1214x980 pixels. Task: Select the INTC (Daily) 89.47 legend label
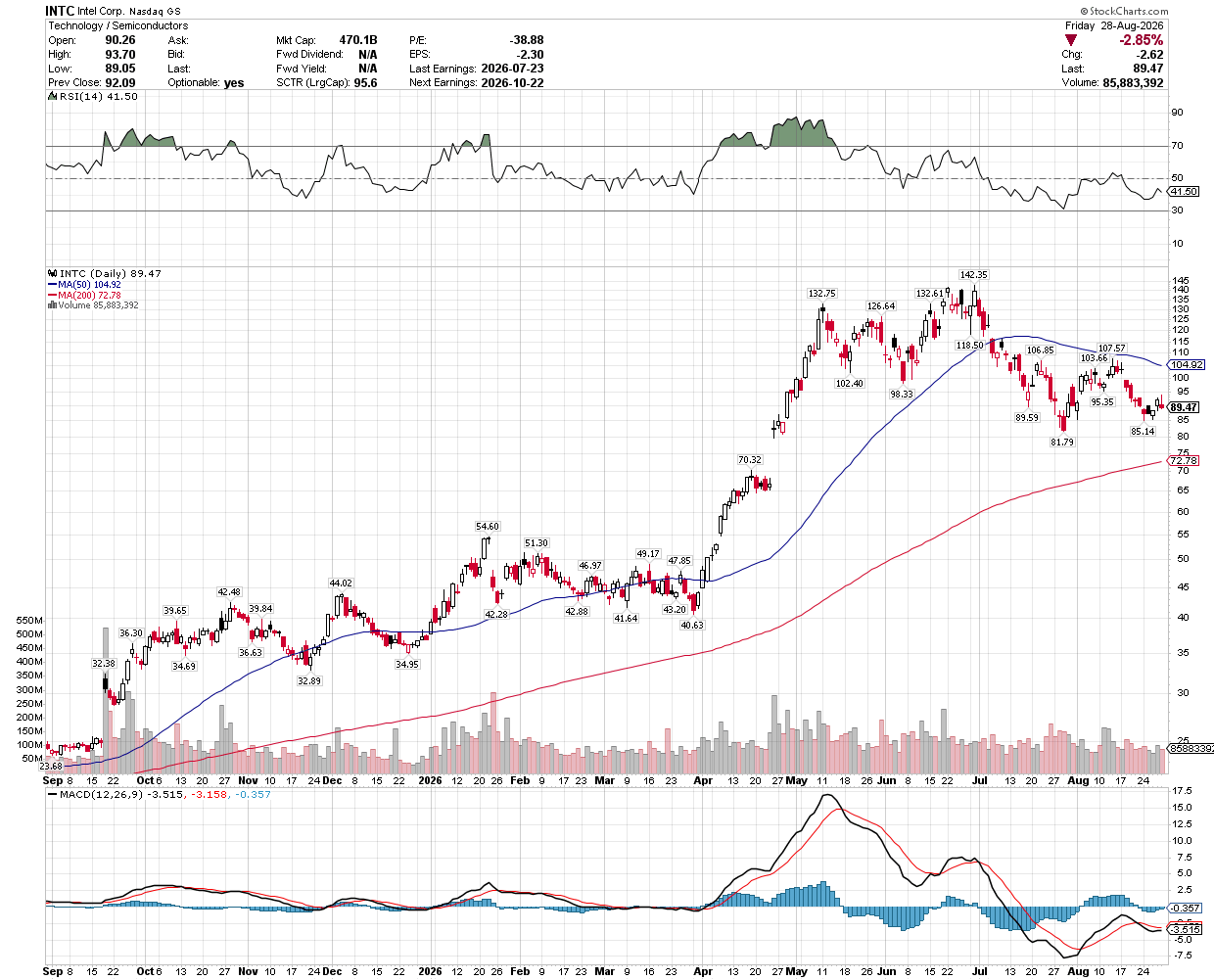coord(105,273)
